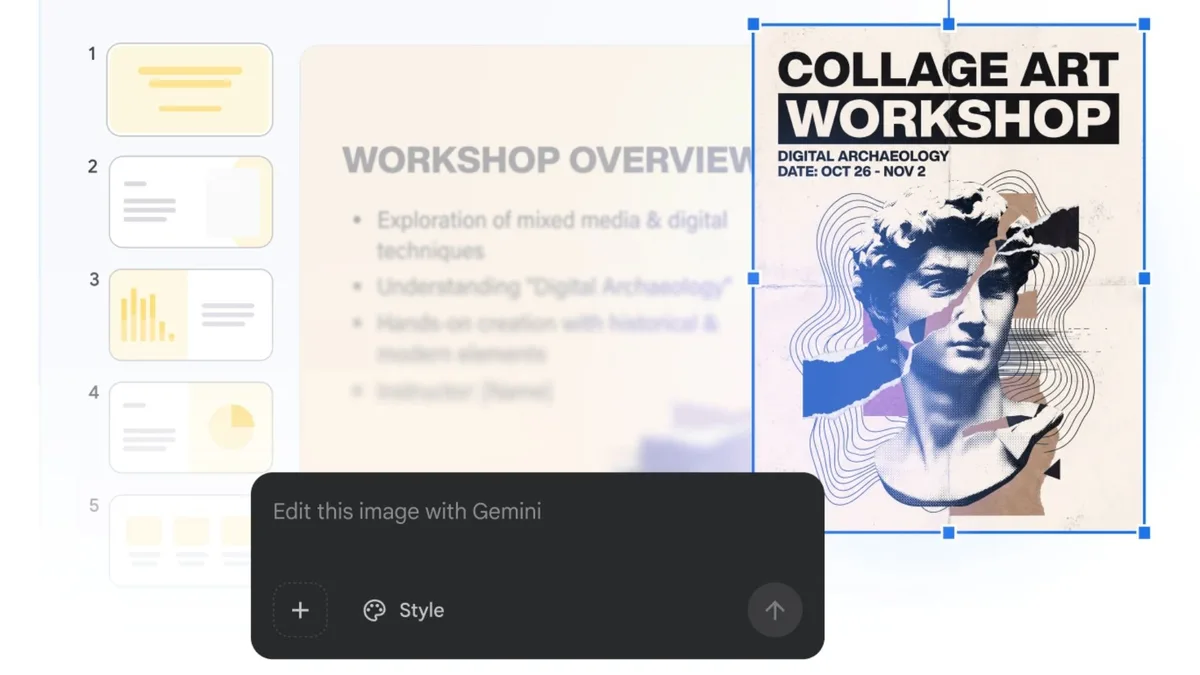Click the top-left resize handle of poster image
The height and width of the screenshot is (675, 1200).
pyautogui.click(x=753, y=24)
